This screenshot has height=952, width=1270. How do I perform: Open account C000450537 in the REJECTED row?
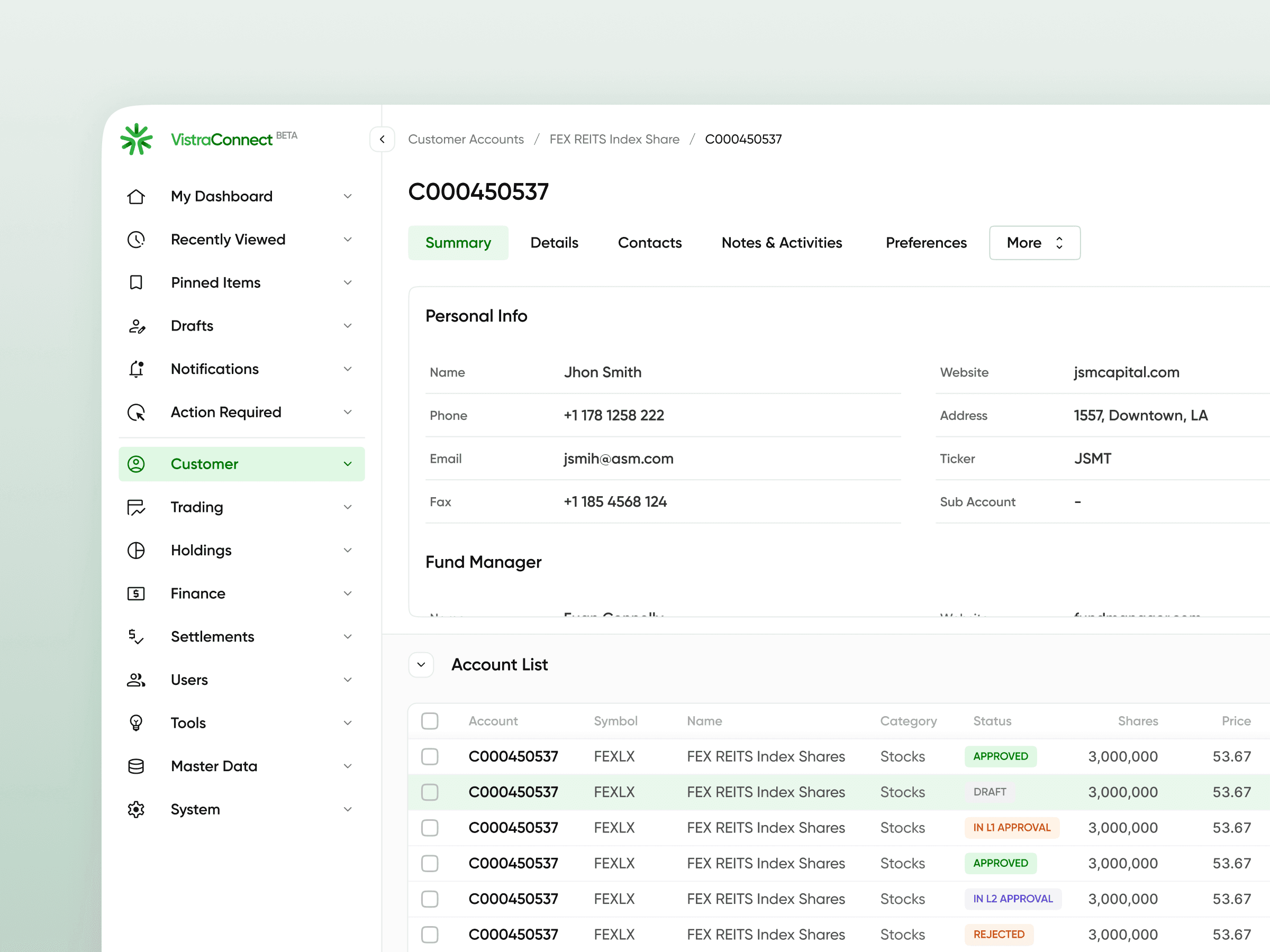click(513, 934)
